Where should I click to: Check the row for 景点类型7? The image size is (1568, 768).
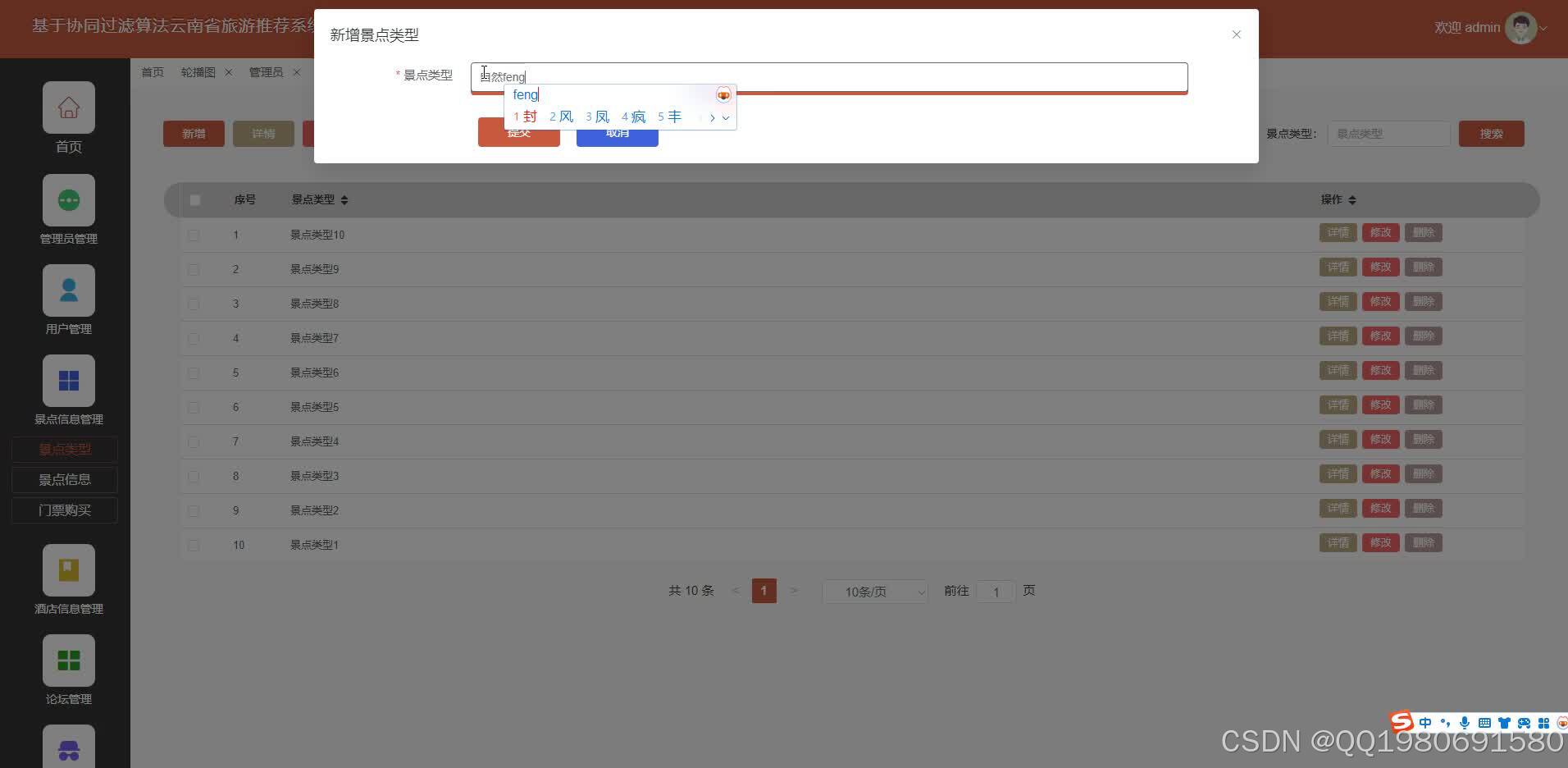point(194,339)
